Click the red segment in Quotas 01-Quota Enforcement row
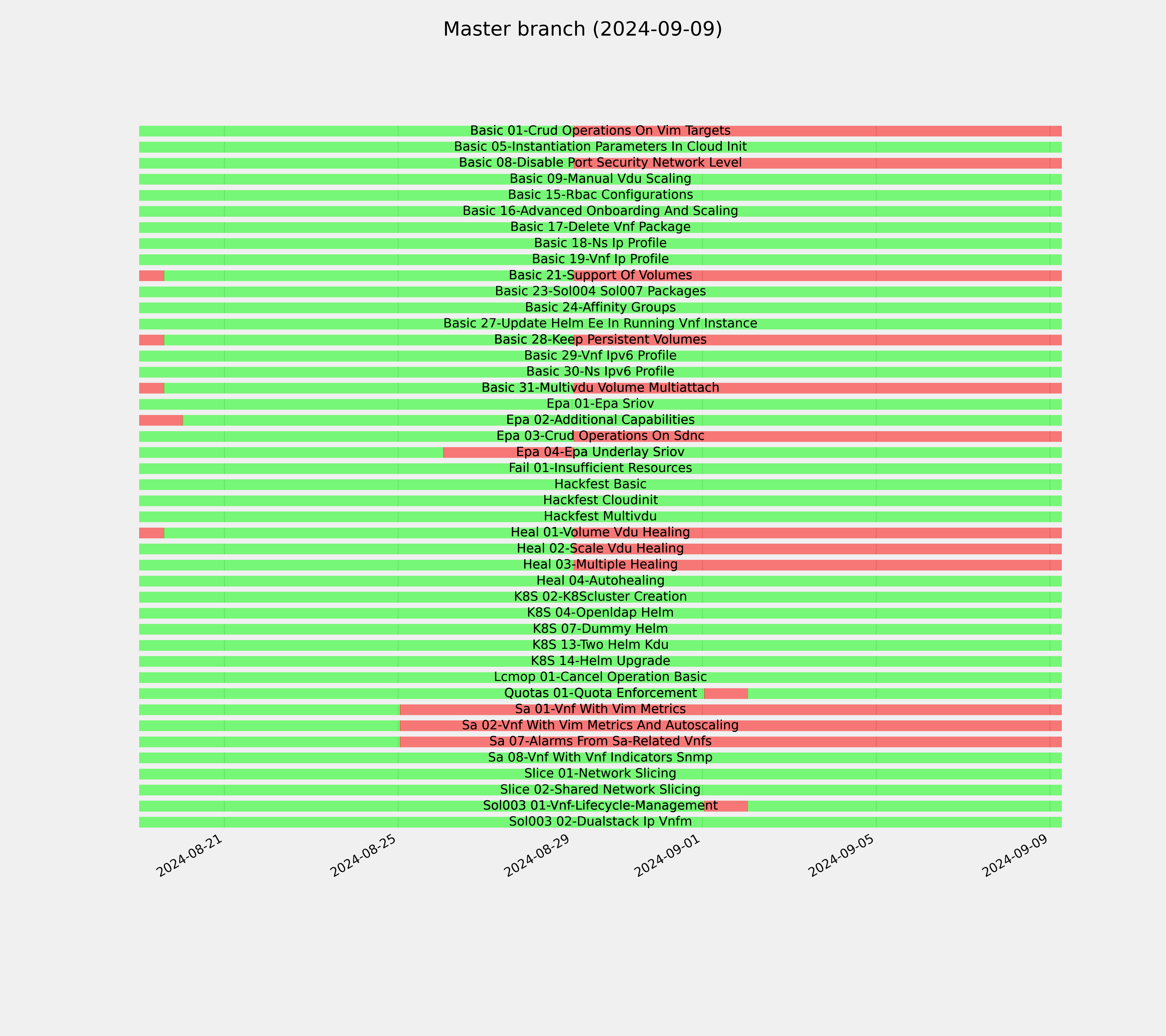The image size is (1166, 1036). (726, 693)
